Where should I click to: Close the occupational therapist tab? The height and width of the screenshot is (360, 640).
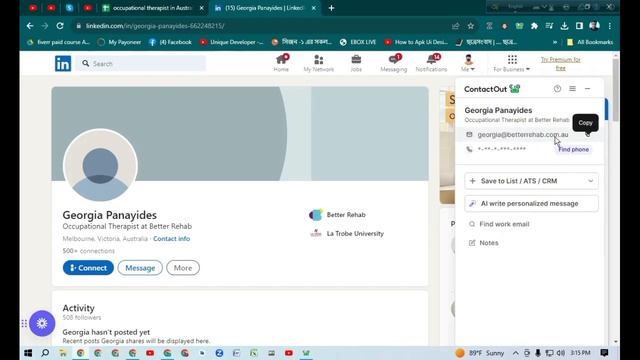point(201,8)
